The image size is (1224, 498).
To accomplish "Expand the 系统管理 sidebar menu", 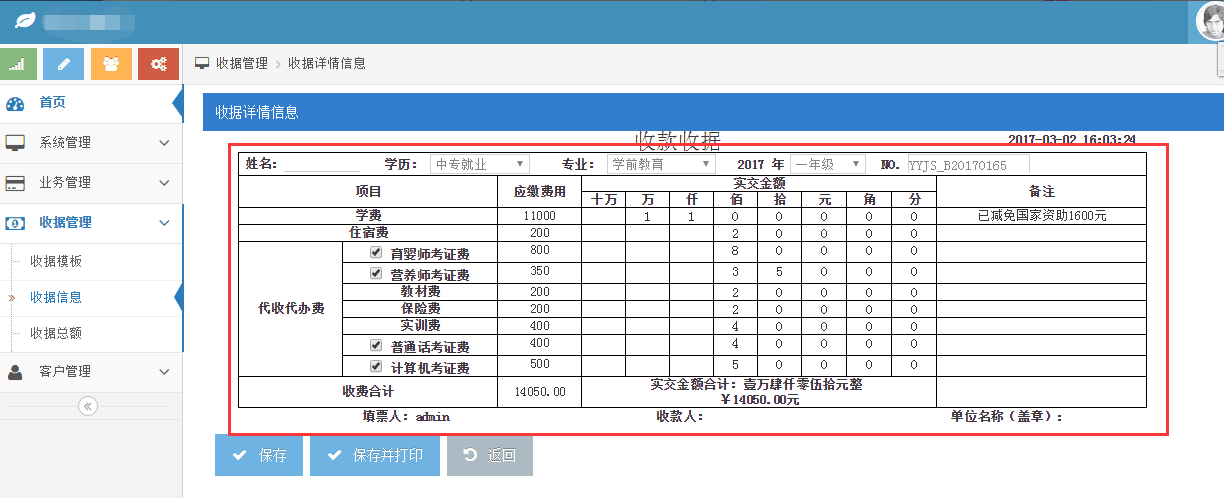I will [91, 143].
